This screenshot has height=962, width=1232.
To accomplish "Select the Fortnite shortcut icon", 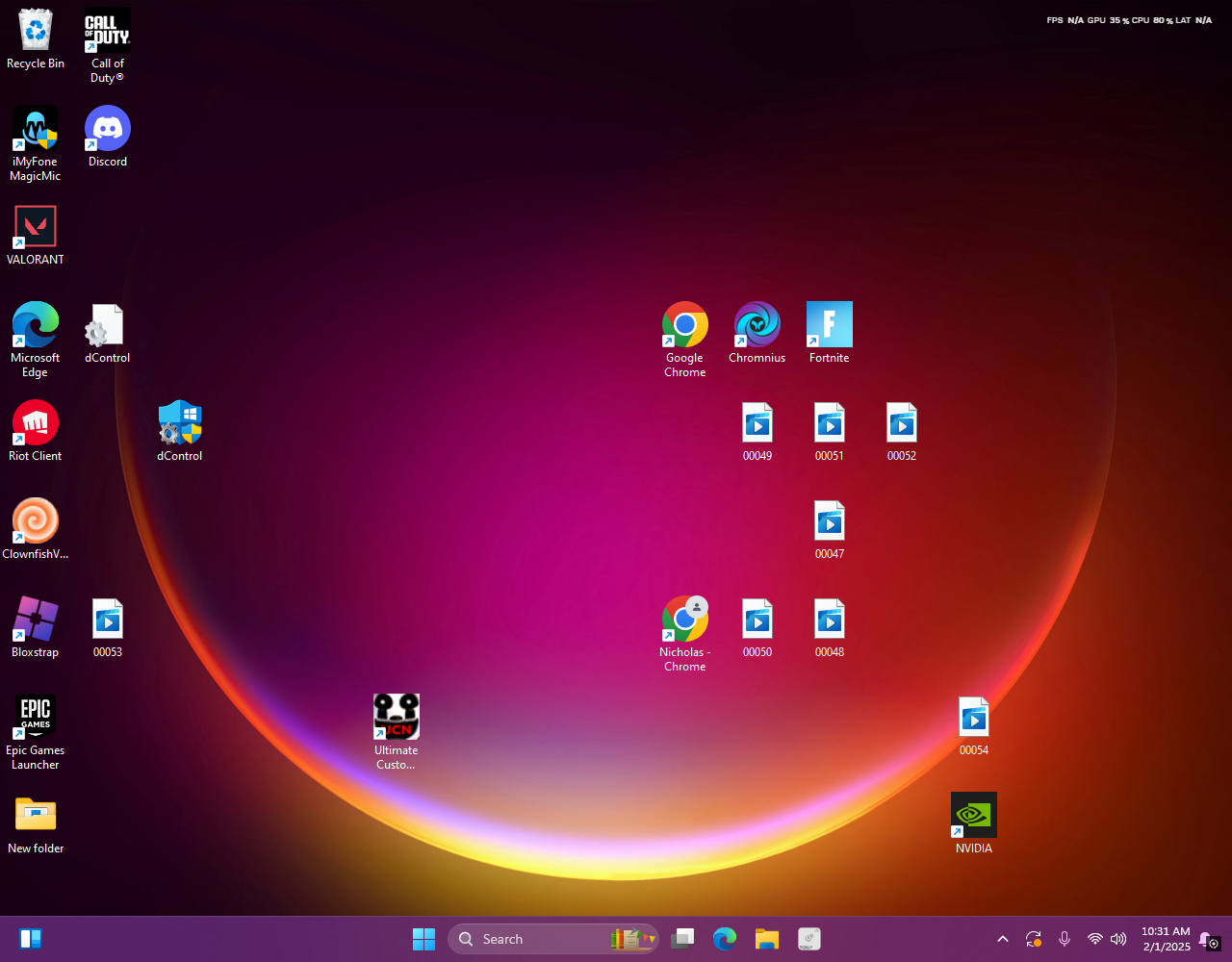I will coord(829,325).
